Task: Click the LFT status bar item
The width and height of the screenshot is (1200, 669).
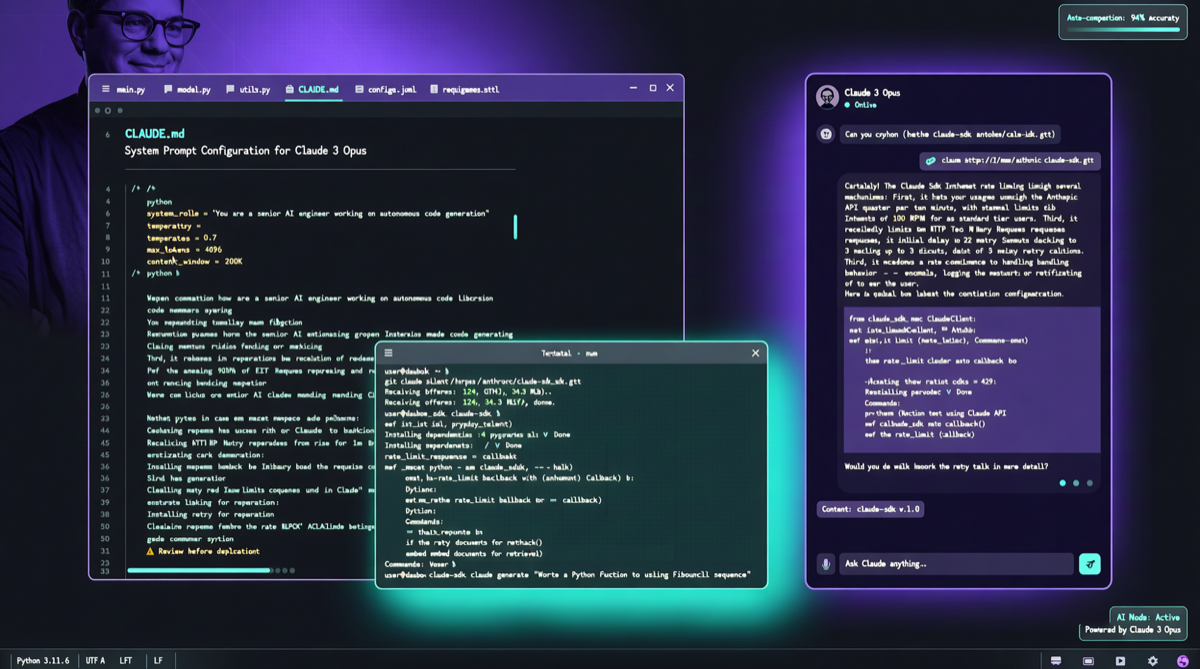Action: click(x=125, y=660)
